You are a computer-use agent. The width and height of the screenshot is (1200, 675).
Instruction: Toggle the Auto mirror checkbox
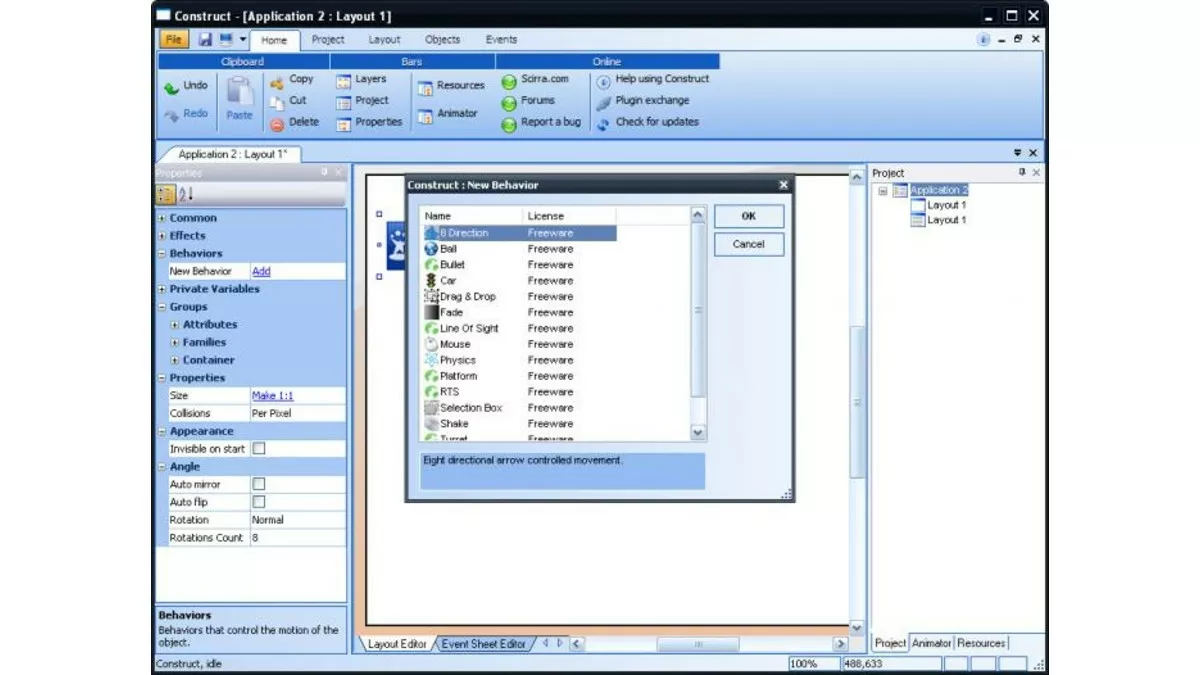(258, 484)
